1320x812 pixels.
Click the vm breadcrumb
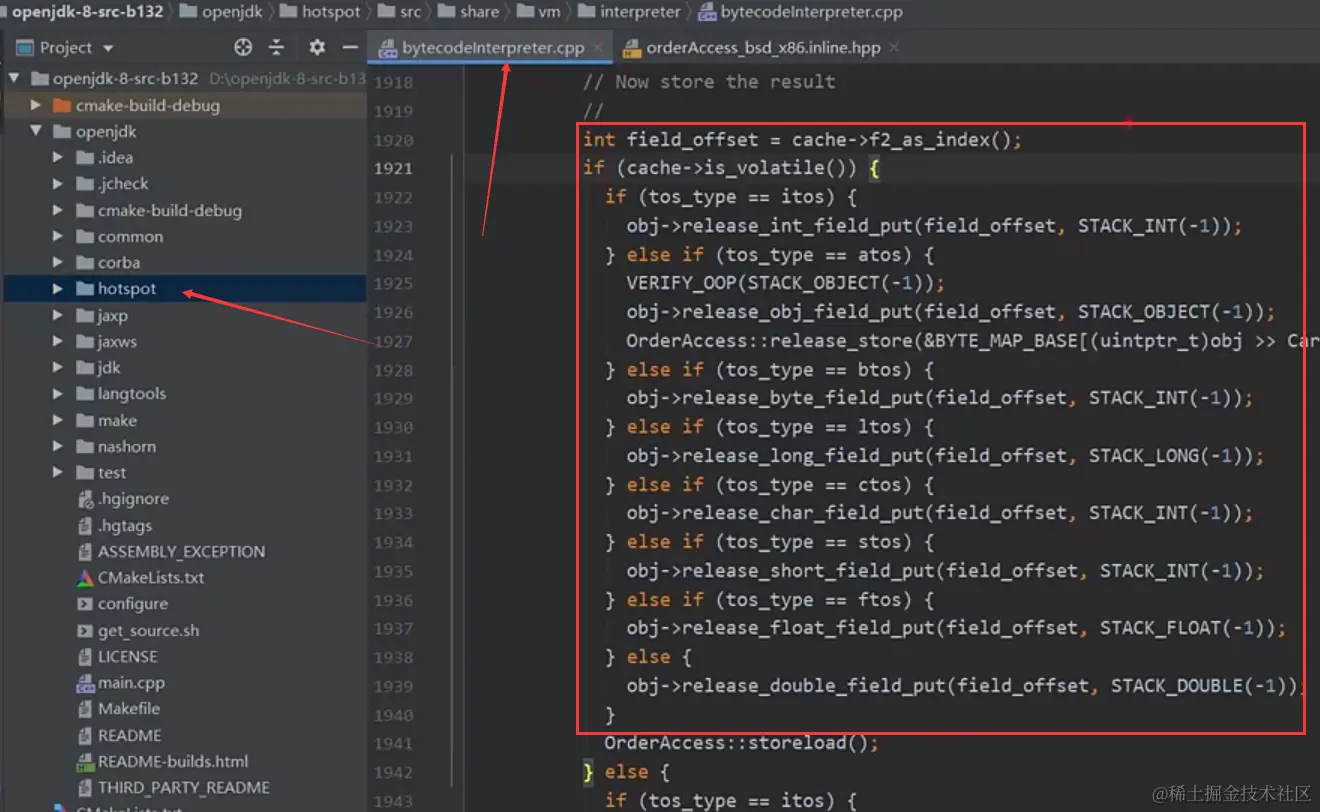(538, 12)
